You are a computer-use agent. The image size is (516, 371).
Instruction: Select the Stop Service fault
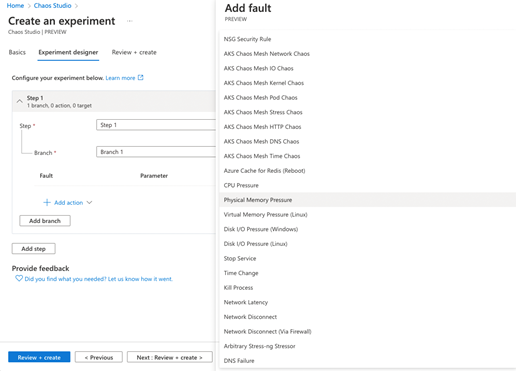368,259
